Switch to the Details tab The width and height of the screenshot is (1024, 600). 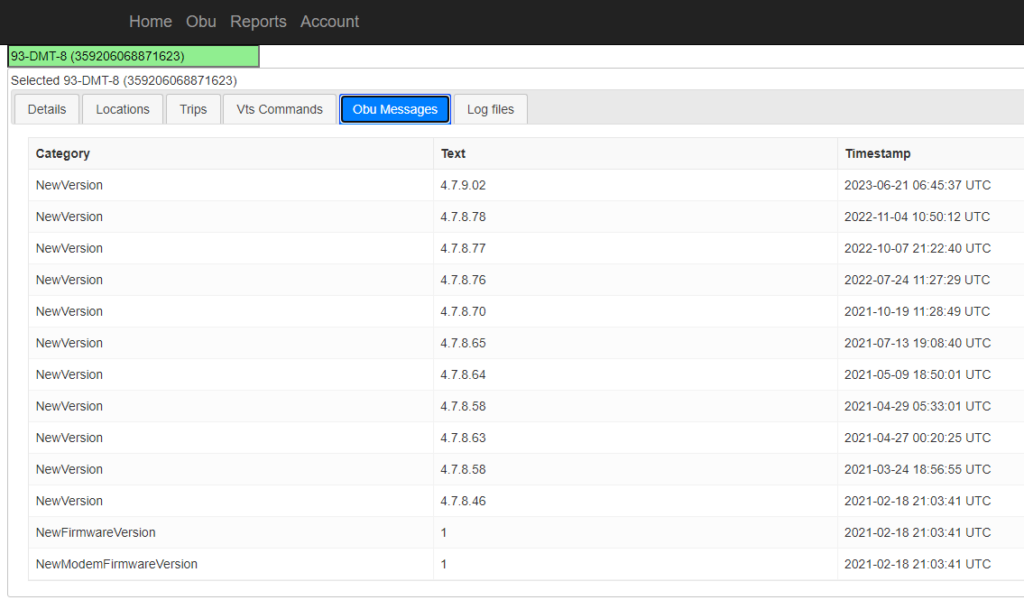47,109
